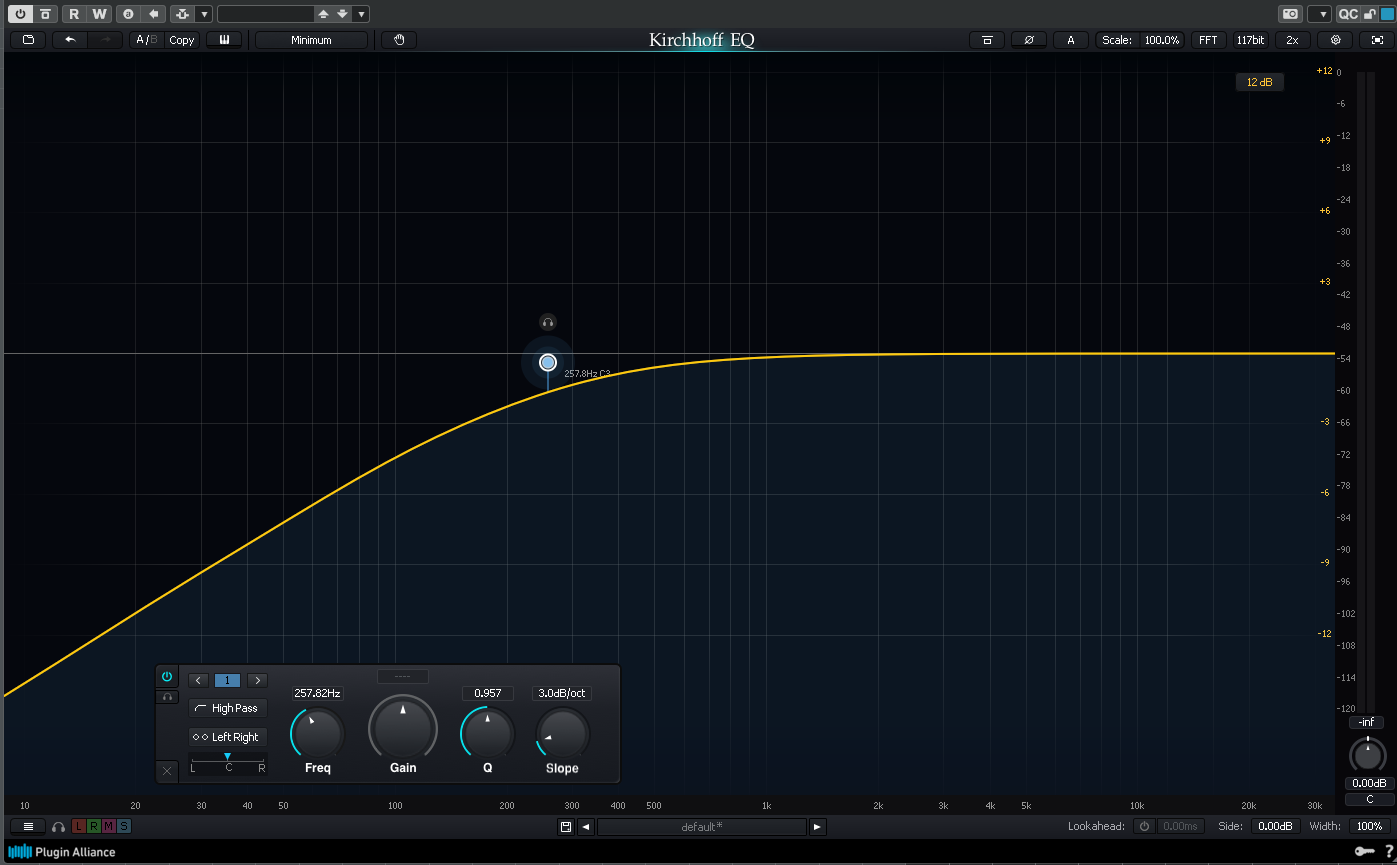The width and height of the screenshot is (1397, 865).
Task: Change the 2x oversampling setting
Action: pyautogui.click(x=1292, y=40)
